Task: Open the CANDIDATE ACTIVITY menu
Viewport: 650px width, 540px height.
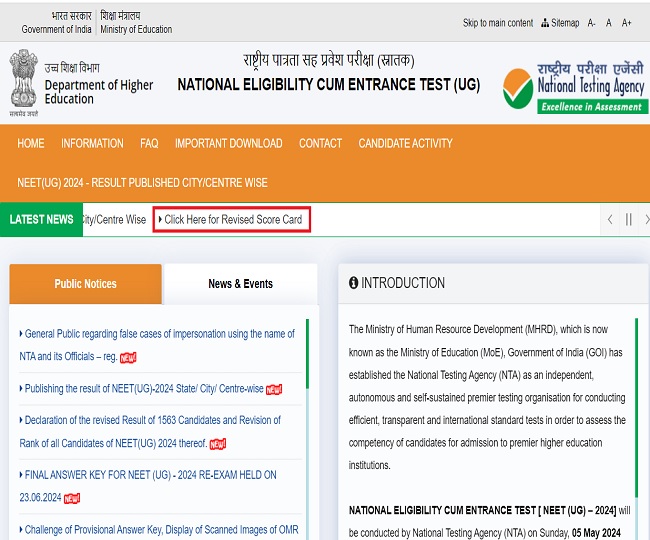Action: click(405, 143)
